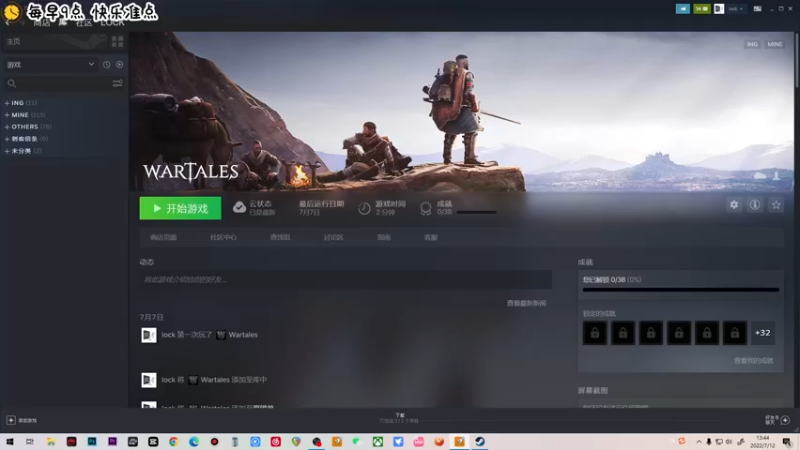Open the 讨论区 tab
This screenshot has width=800, height=450.
point(333,237)
